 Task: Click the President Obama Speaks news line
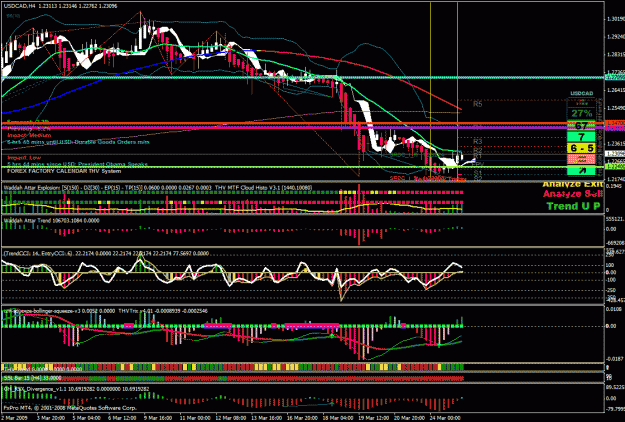click(77, 164)
